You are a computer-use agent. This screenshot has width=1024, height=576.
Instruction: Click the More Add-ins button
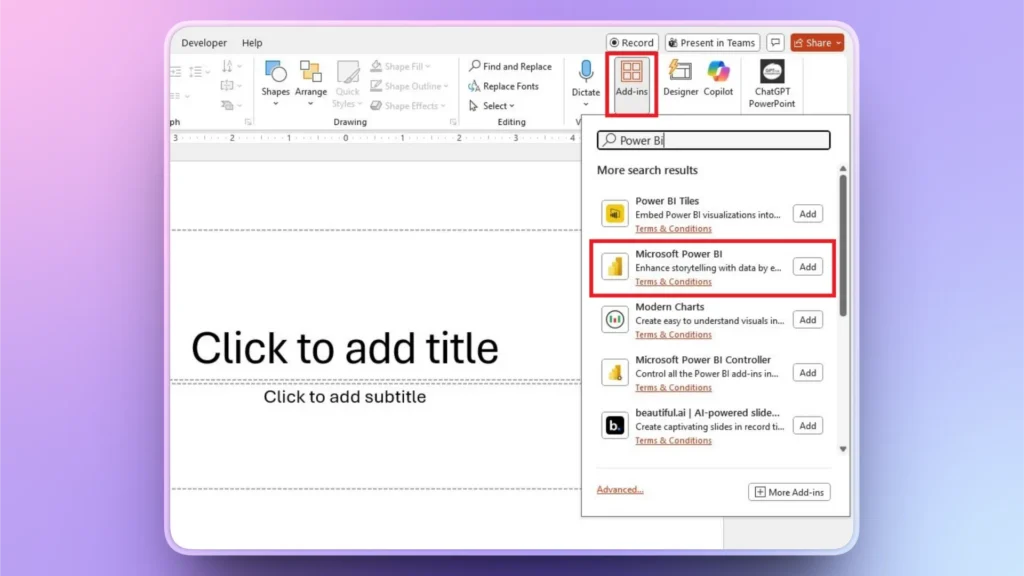789,492
